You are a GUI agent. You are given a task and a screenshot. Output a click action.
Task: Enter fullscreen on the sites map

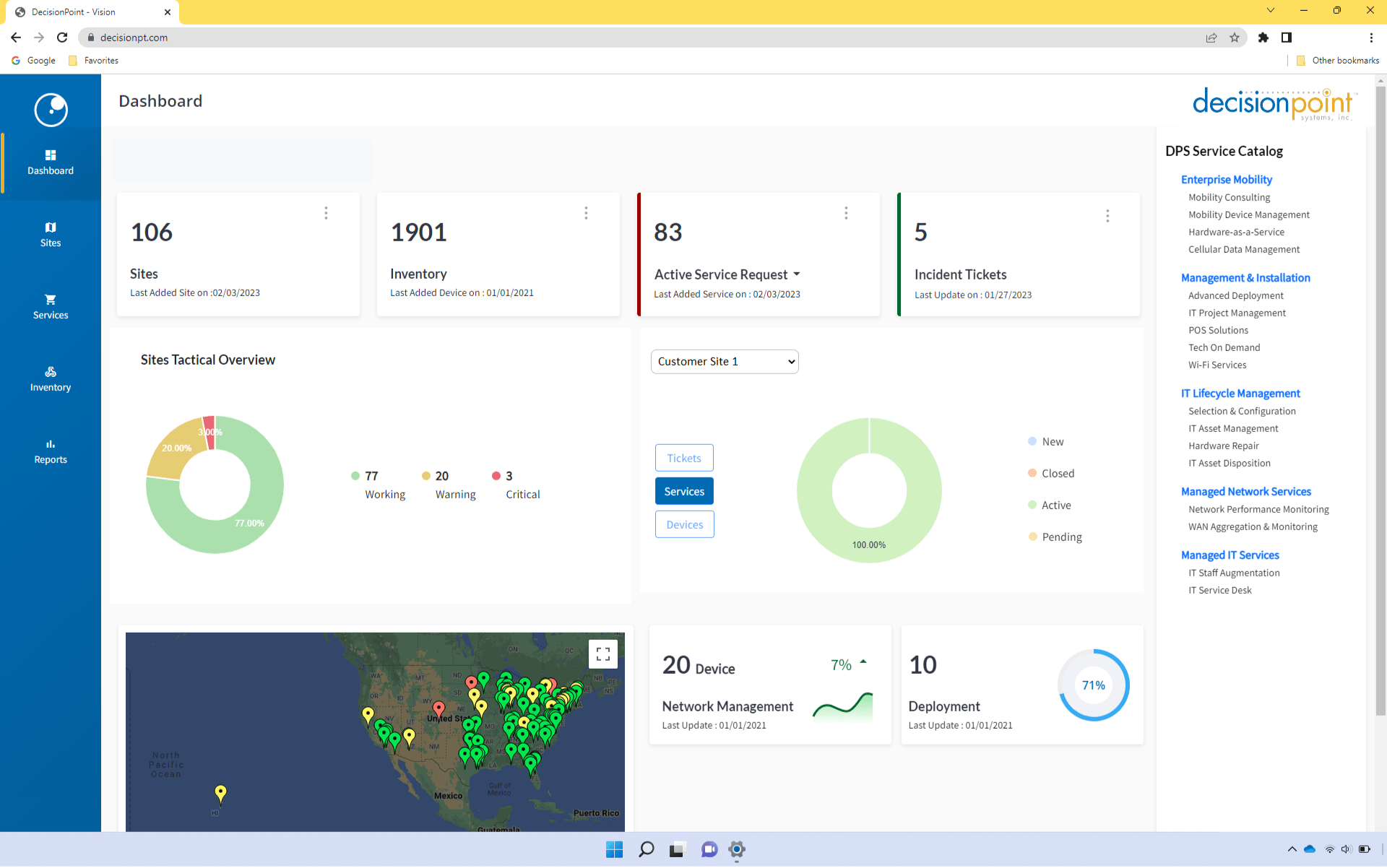click(604, 654)
